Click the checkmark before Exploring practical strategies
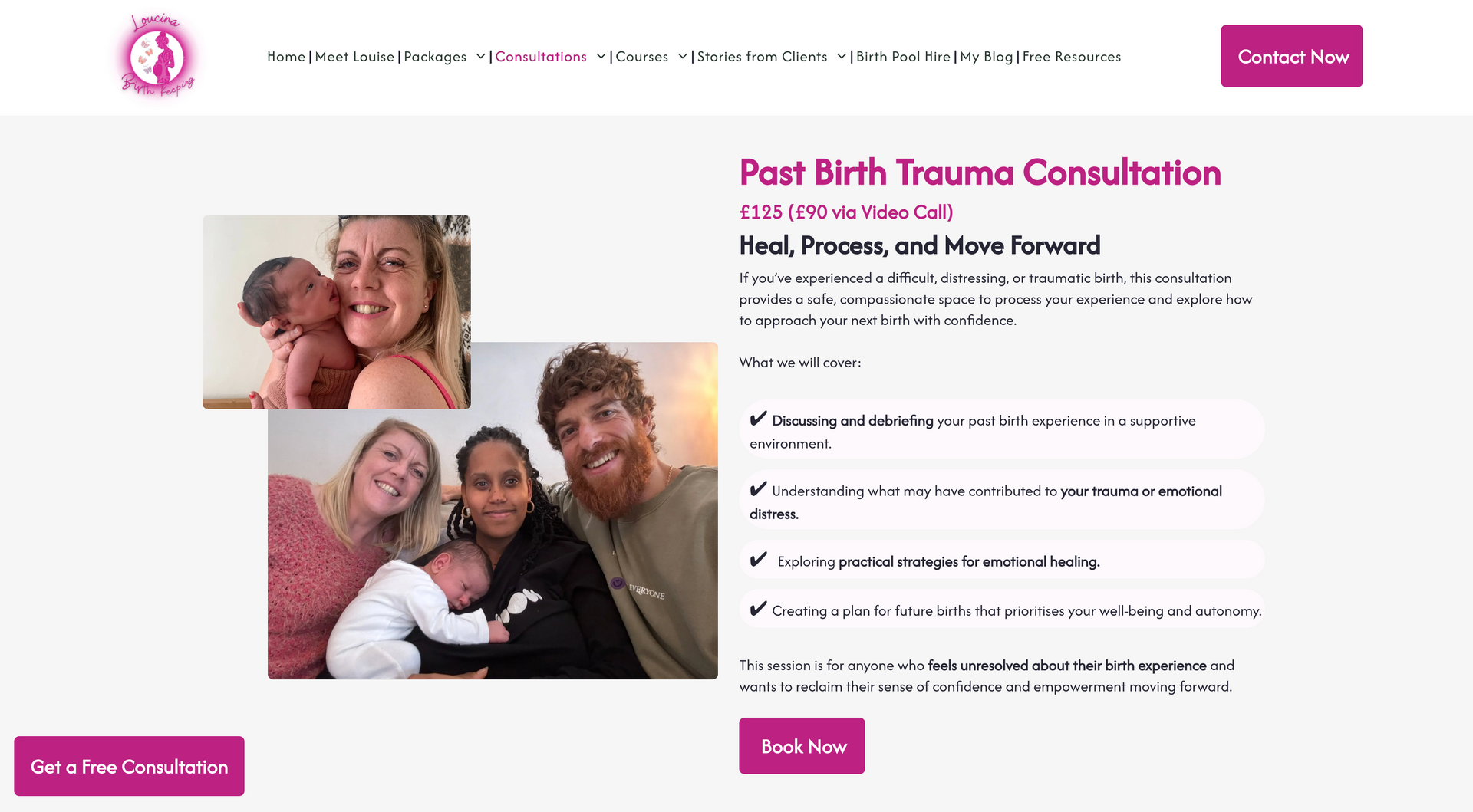 pos(758,560)
